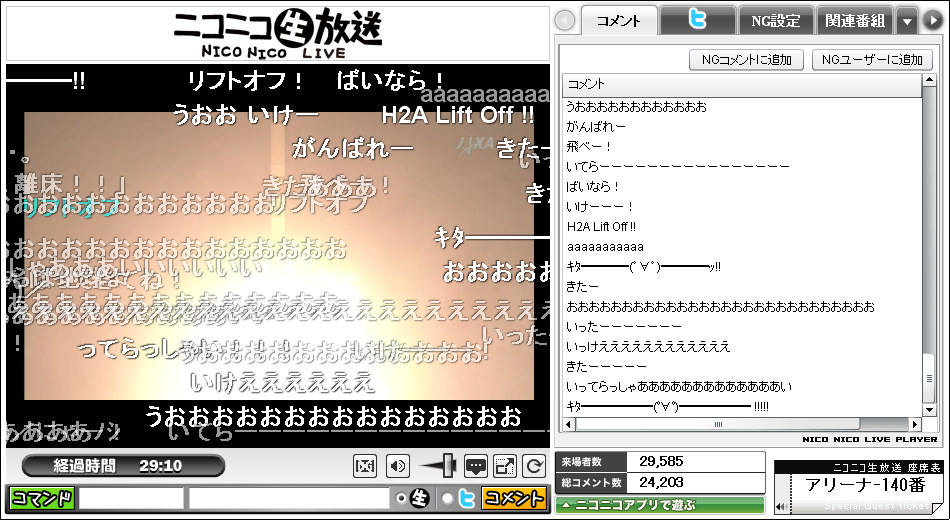950x520 pixels.
Task: Select the 生 broadcast radio option
Action: coord(400,498)
